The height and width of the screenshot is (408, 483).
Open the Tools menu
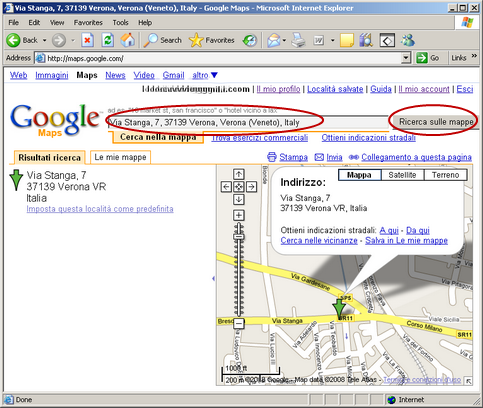[120, 23]
